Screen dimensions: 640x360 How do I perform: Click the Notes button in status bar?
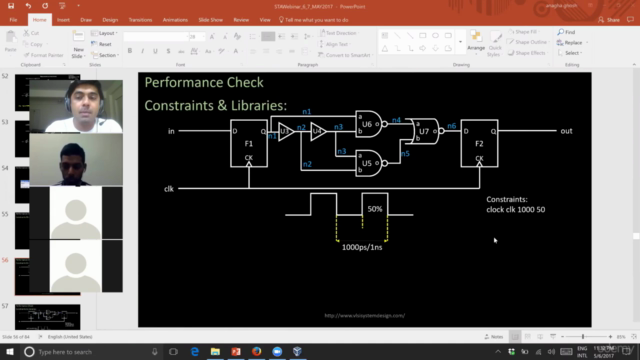[493, 337]
